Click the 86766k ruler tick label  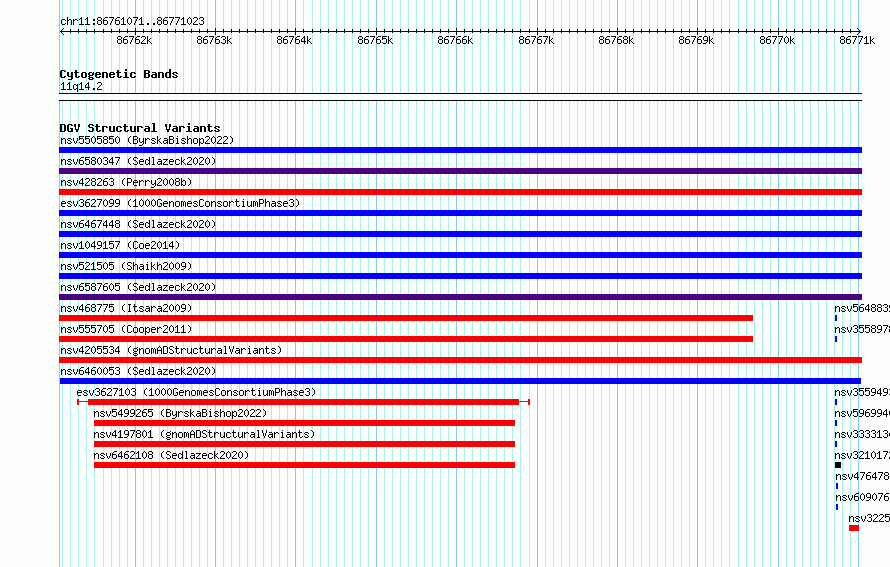coord(455,40)
